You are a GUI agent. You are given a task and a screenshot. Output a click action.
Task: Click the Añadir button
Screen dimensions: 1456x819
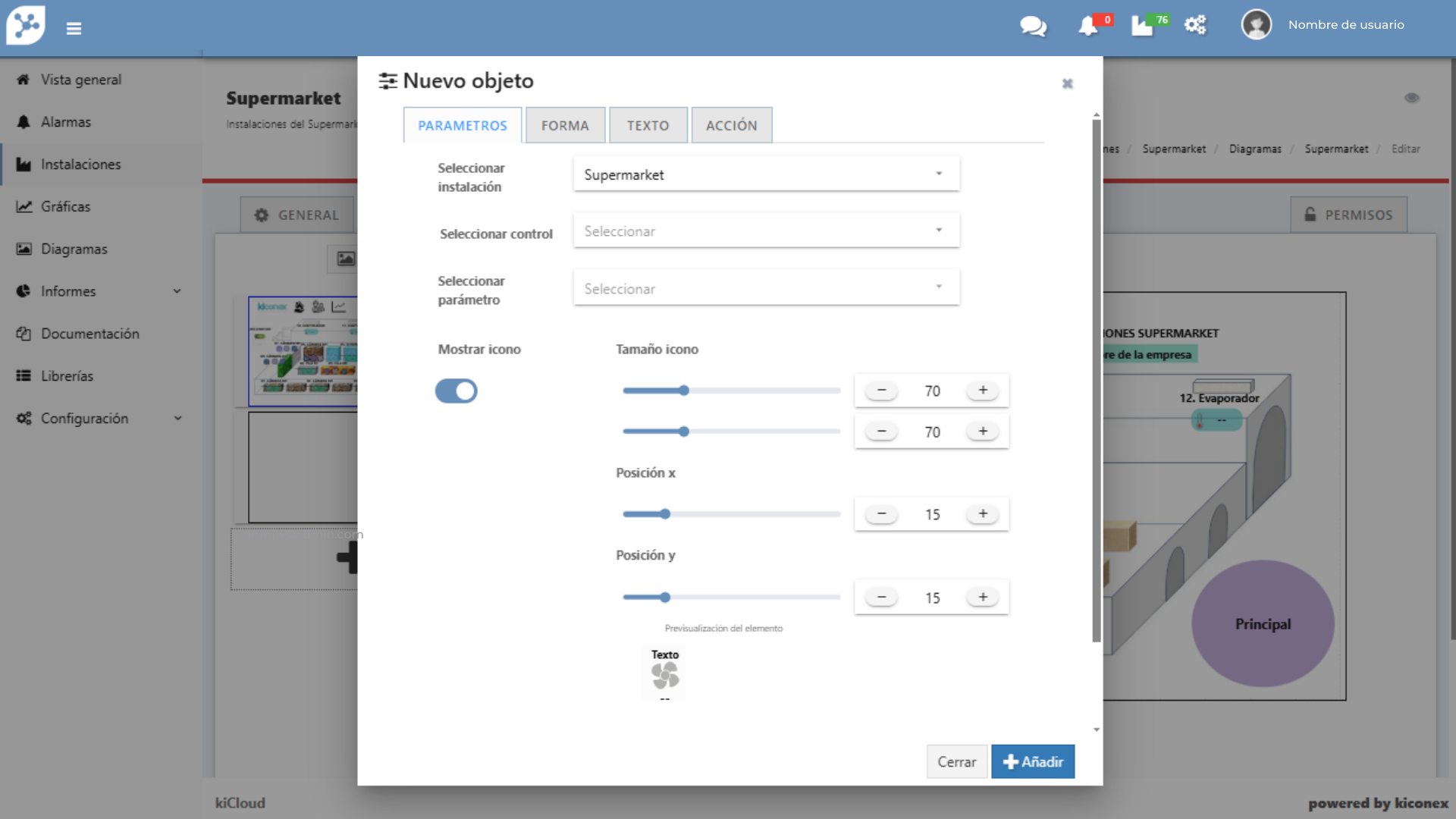tap(1032, 761)
